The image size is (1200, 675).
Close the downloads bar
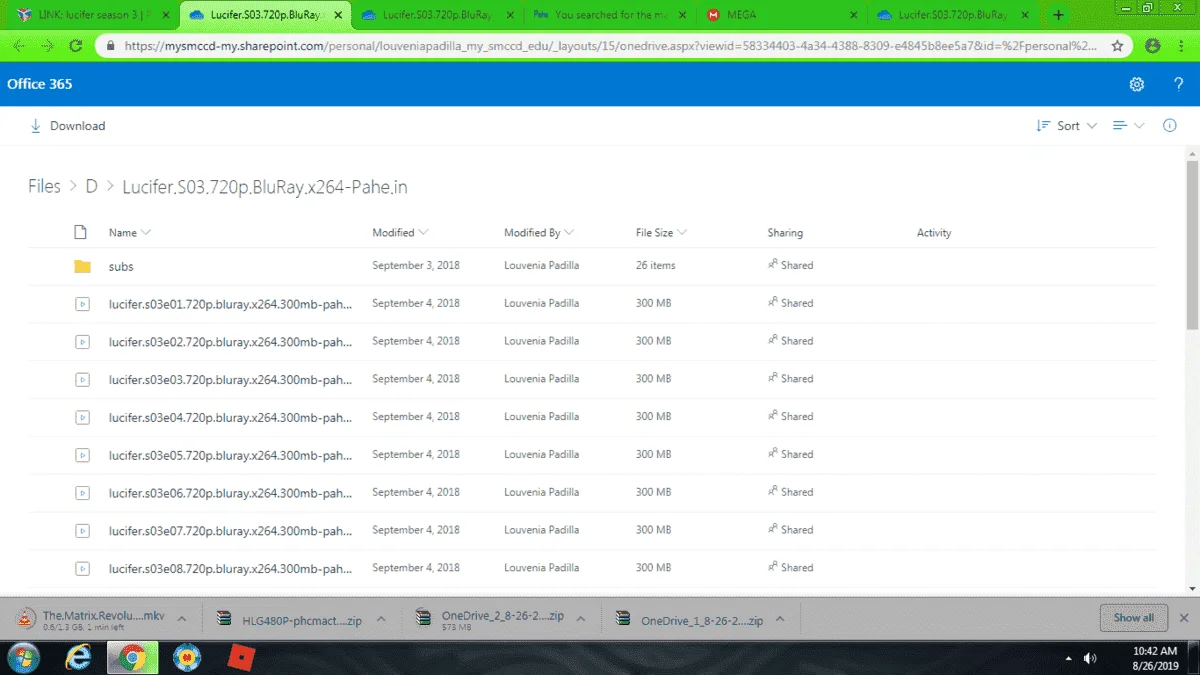[x=1184, y=618]
